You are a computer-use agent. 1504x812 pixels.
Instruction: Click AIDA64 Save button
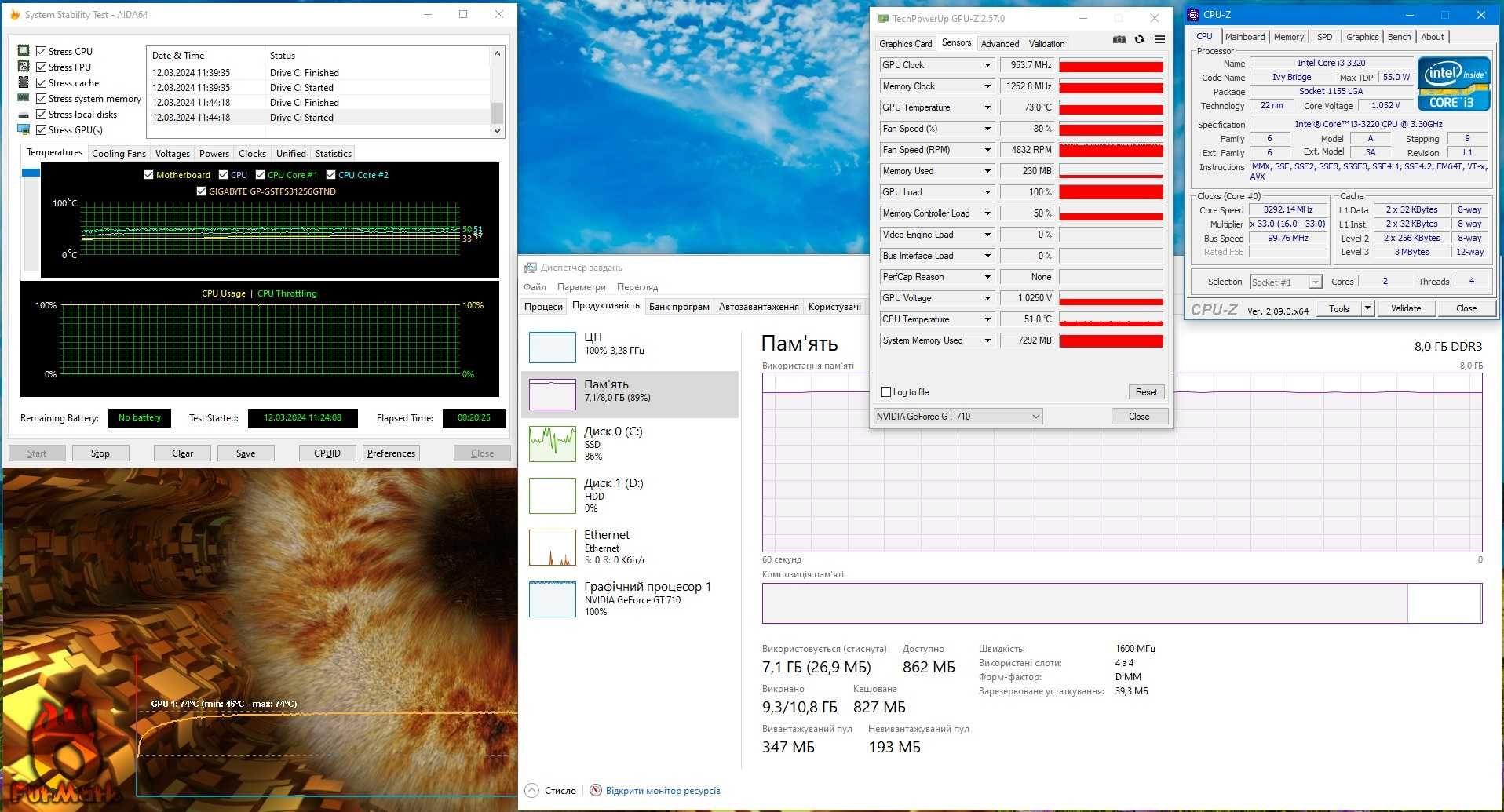246,453
